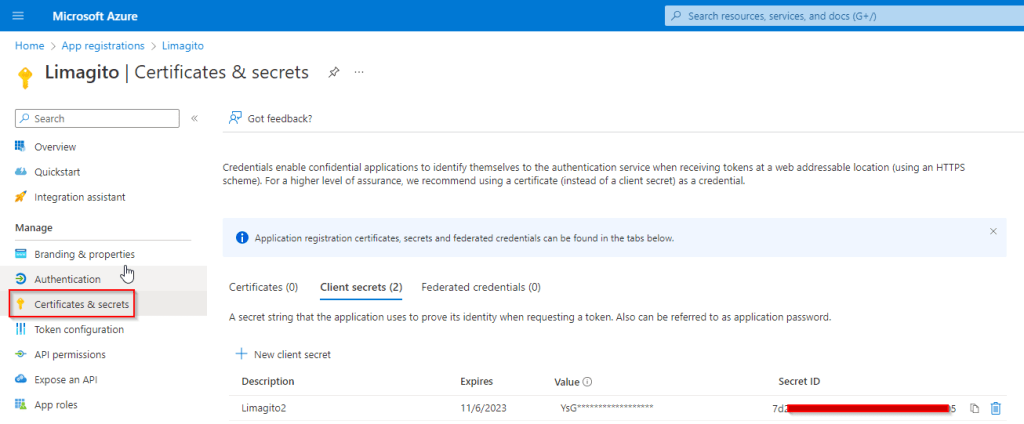The image size is (1024, 424).
Task: Go to Home breadcrumb link
Action: pos(29,46)
